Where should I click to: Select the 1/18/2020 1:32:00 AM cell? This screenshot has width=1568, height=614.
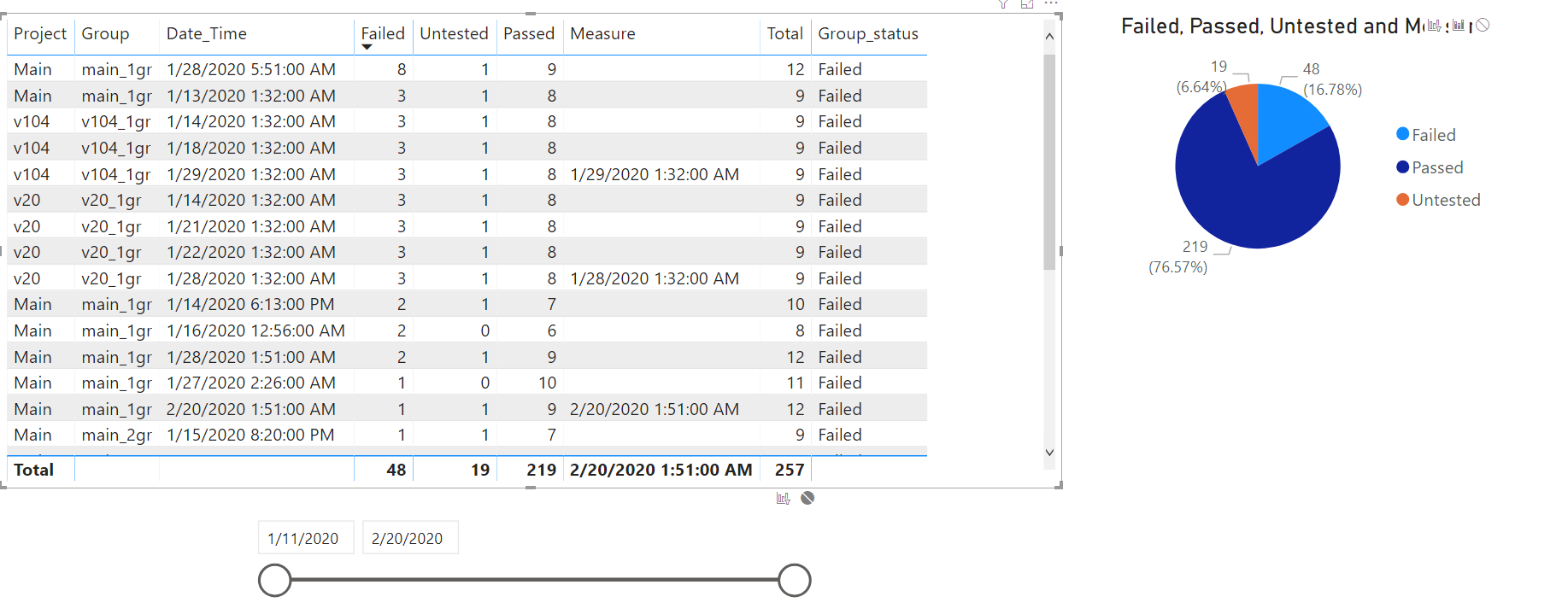(251, 148)
